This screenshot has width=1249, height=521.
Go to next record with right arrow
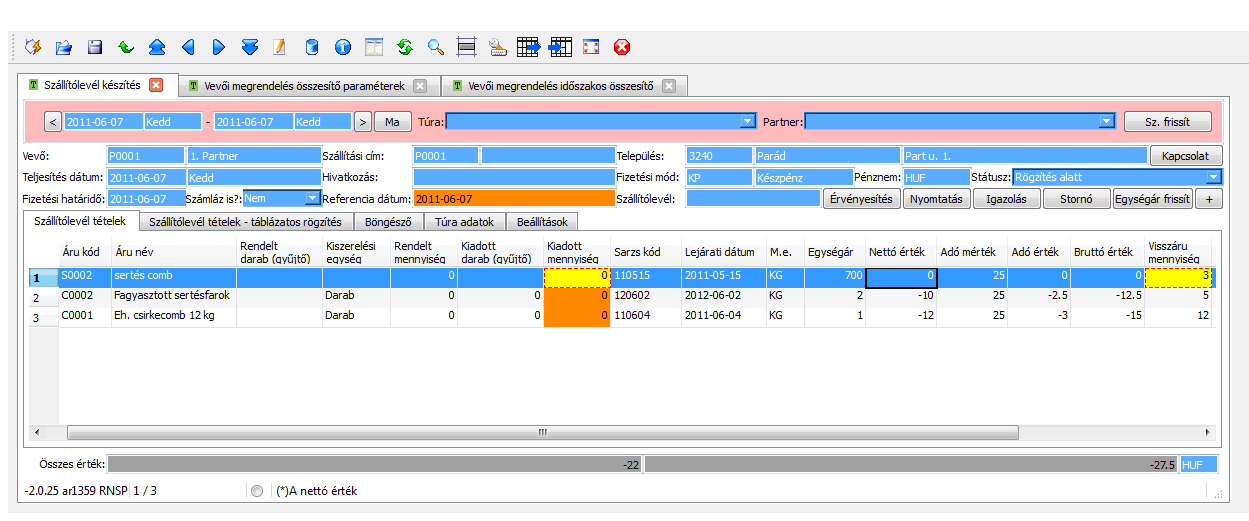click(219, 47)
